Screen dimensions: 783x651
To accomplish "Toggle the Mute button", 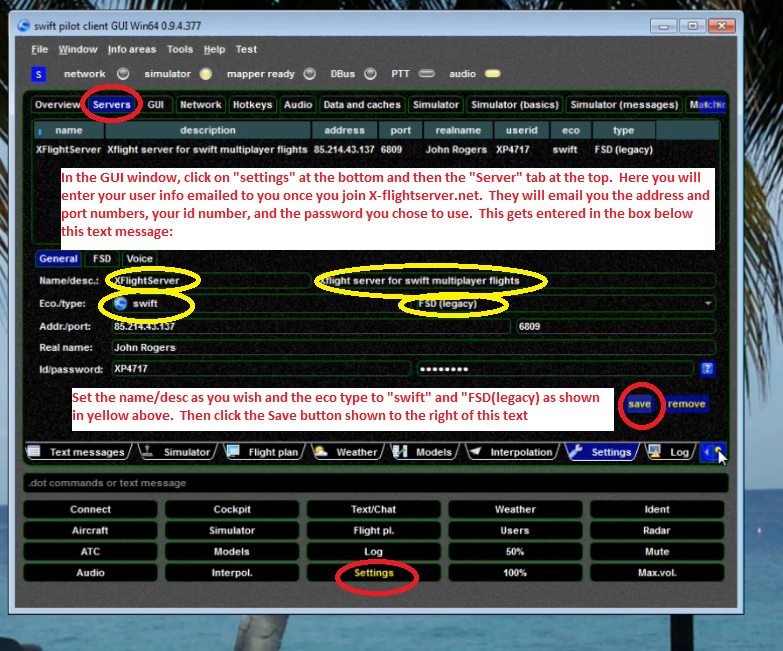I will pos(656,552).
